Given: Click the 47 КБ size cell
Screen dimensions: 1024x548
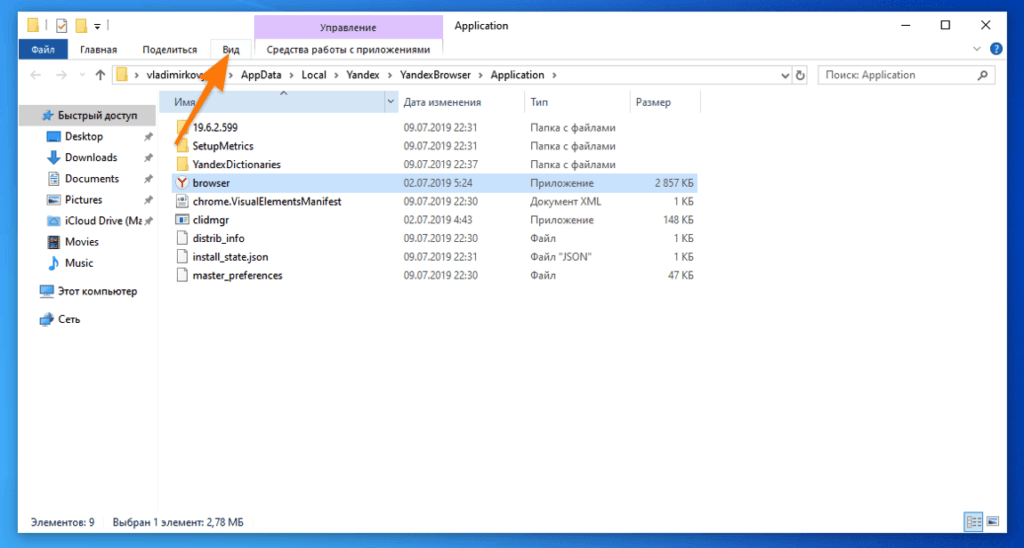Looking at the screenshot, I should click(680, 276).
